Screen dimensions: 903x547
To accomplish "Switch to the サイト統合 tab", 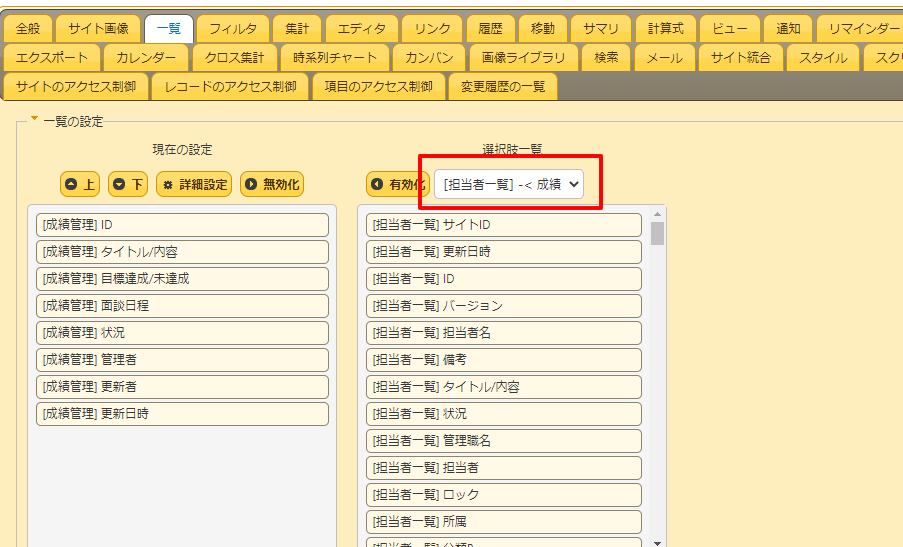I will 741,58.
